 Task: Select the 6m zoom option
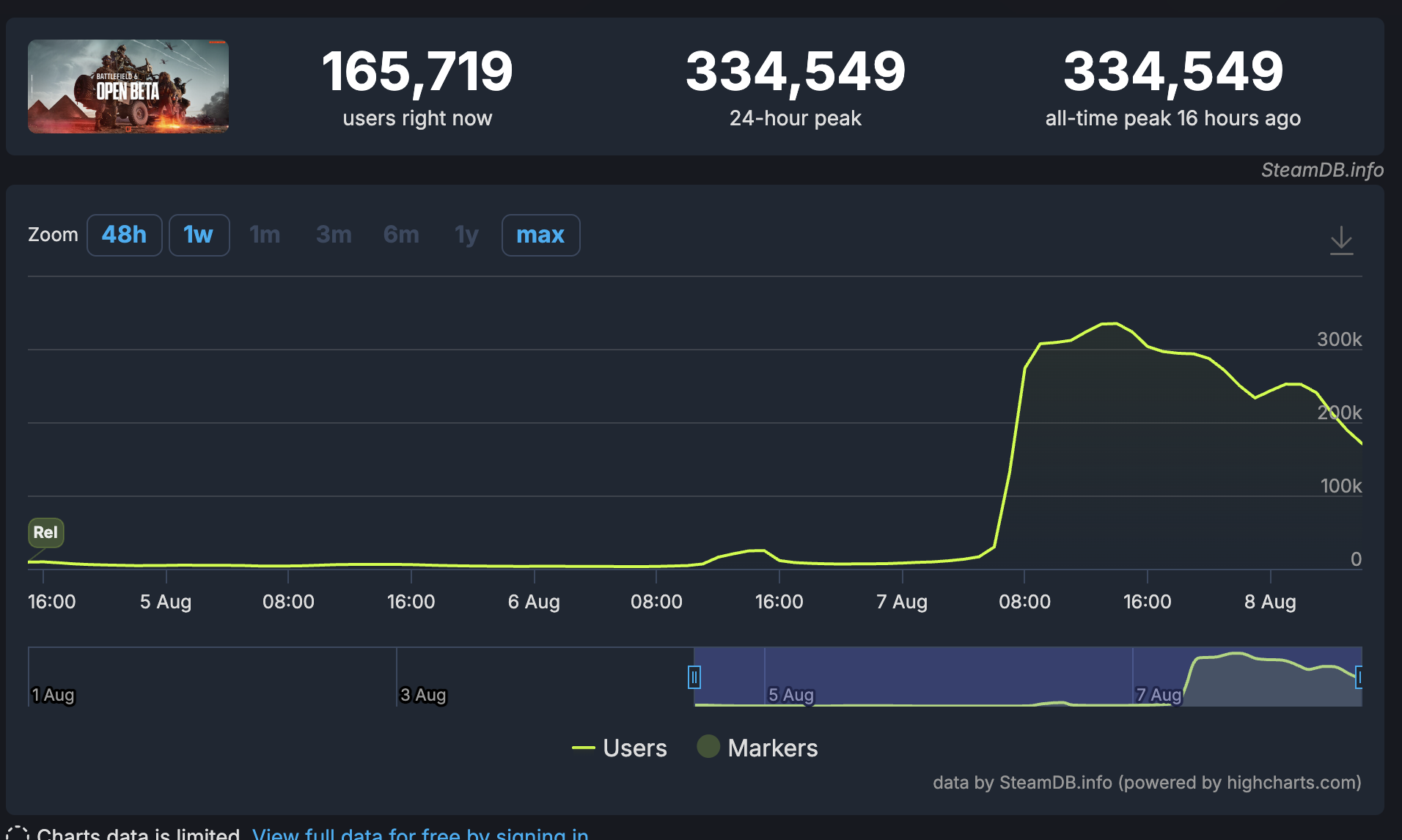point(400,235)
